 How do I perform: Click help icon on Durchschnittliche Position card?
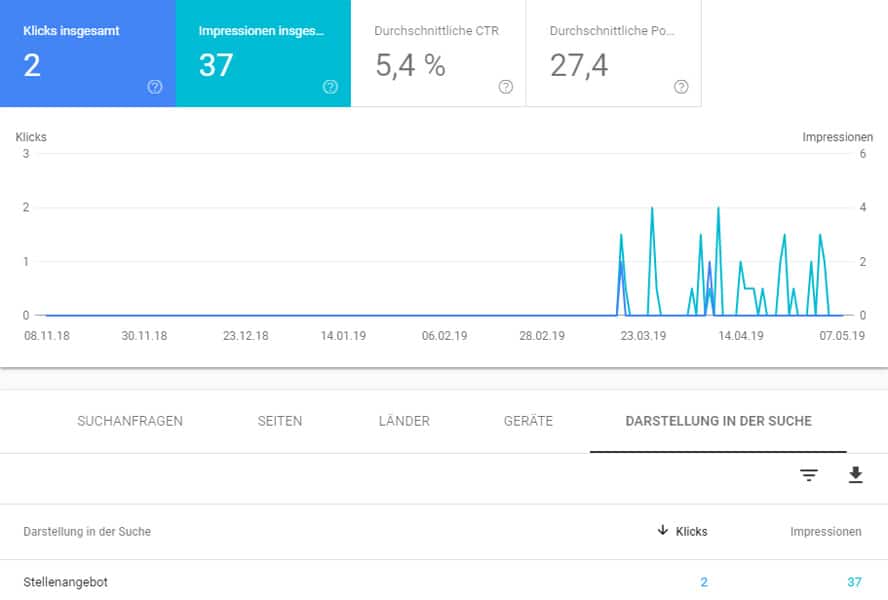pyautogui.click(x=681, y=87)
